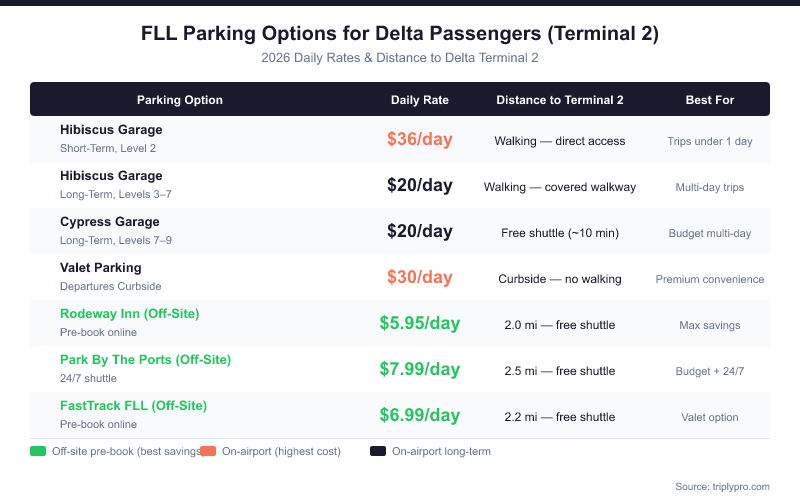
Task: Click the FLL Parking Options main title
Action: pyautogui.click(x=400, y=34)
